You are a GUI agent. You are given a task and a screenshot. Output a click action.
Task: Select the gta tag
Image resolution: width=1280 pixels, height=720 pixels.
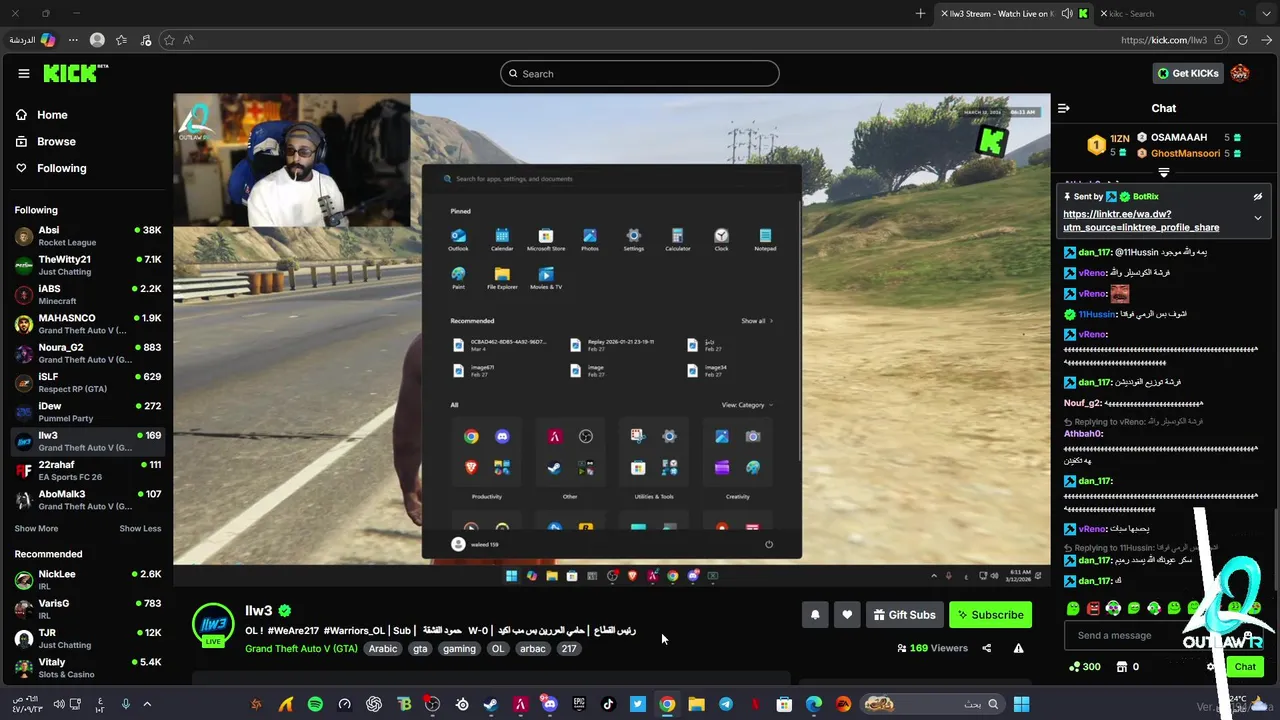420,649
